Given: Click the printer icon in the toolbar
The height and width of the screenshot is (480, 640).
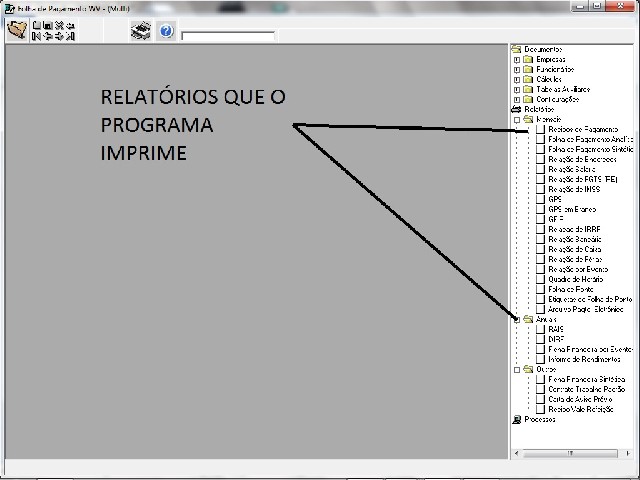Looking at the screenshot, I should point(141,31).
